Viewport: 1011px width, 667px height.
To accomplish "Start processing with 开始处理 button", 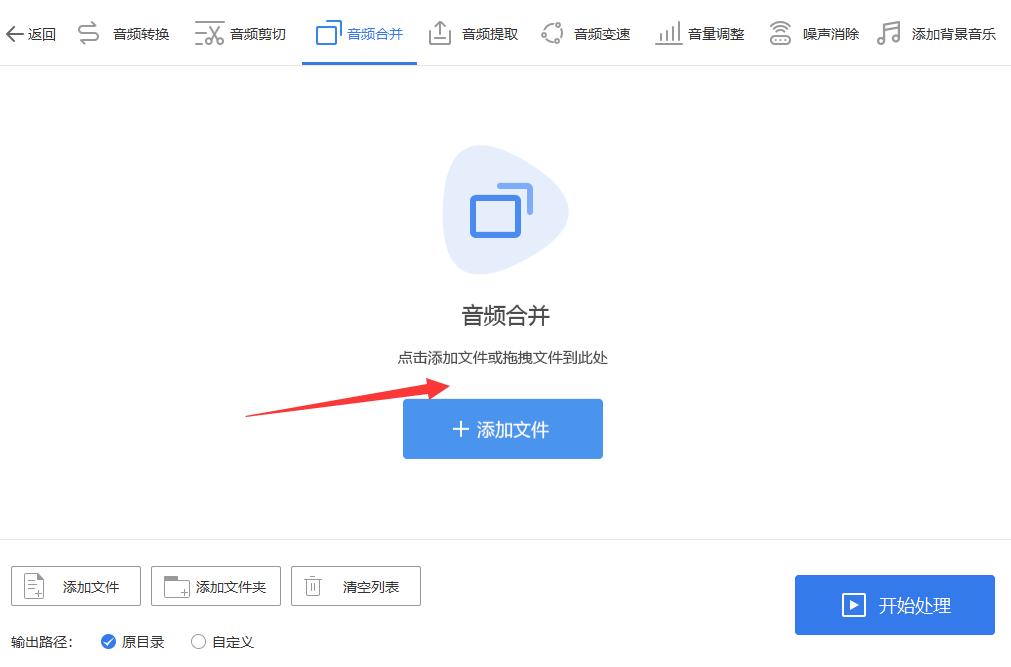I will 894,604.
